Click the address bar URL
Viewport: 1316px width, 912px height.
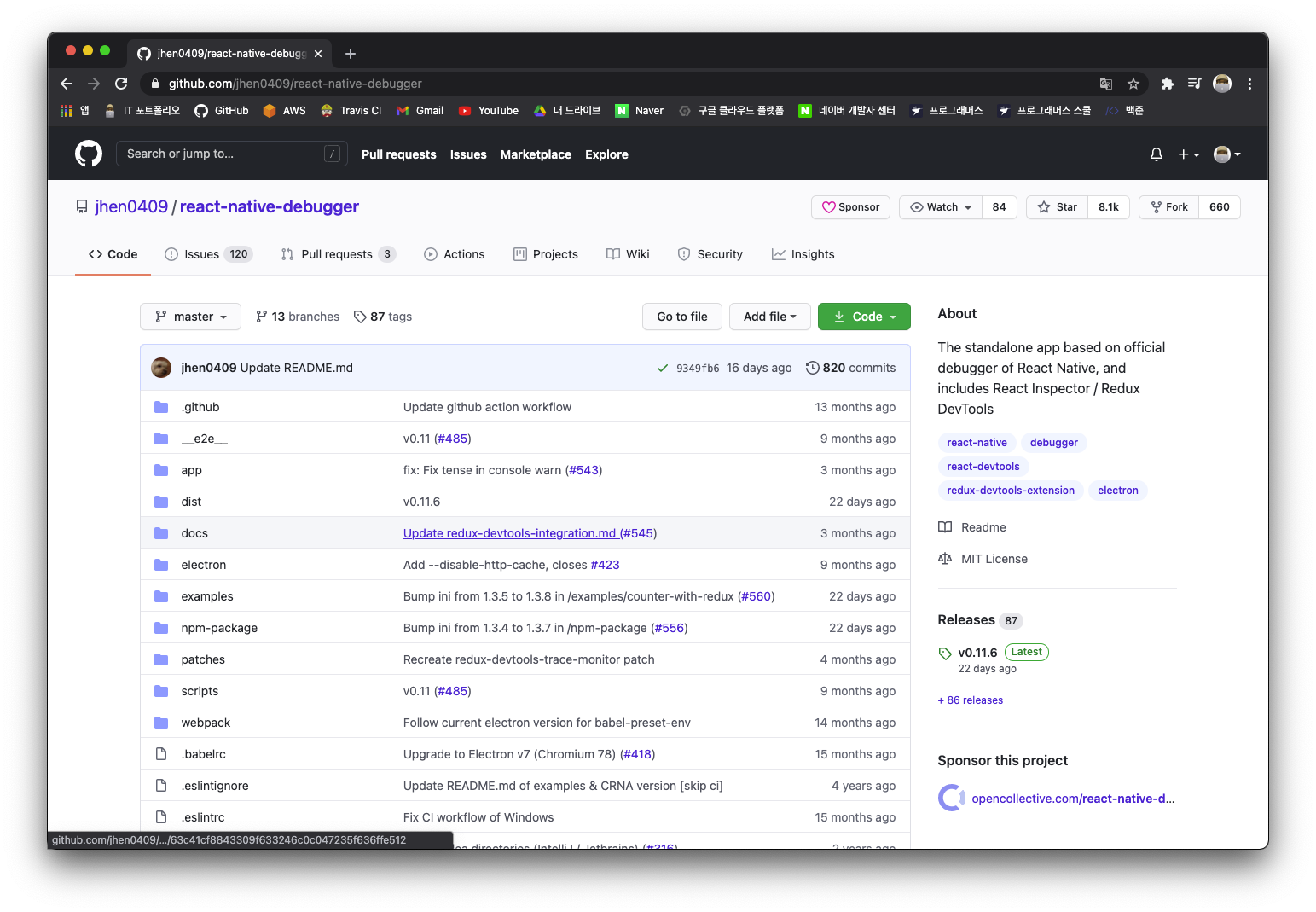(295, 84)
